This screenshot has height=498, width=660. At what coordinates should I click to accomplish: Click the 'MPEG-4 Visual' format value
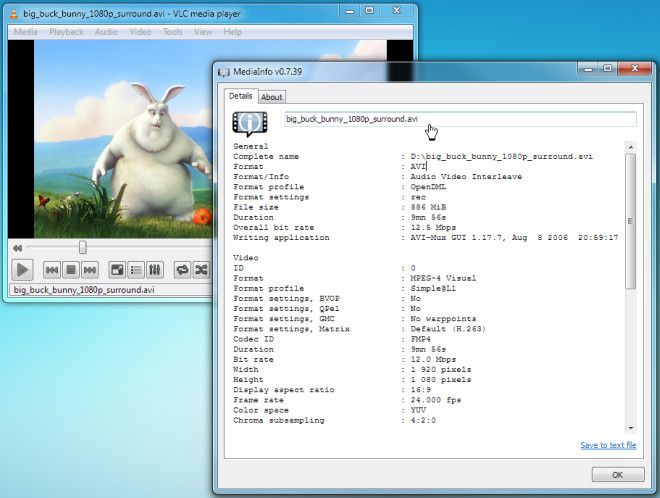pyautogui.click(x=444, y=278)
